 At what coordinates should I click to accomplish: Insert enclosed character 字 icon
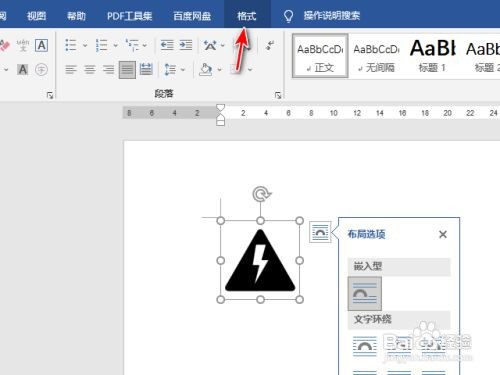pyautogui.click(x=42, y=70)
